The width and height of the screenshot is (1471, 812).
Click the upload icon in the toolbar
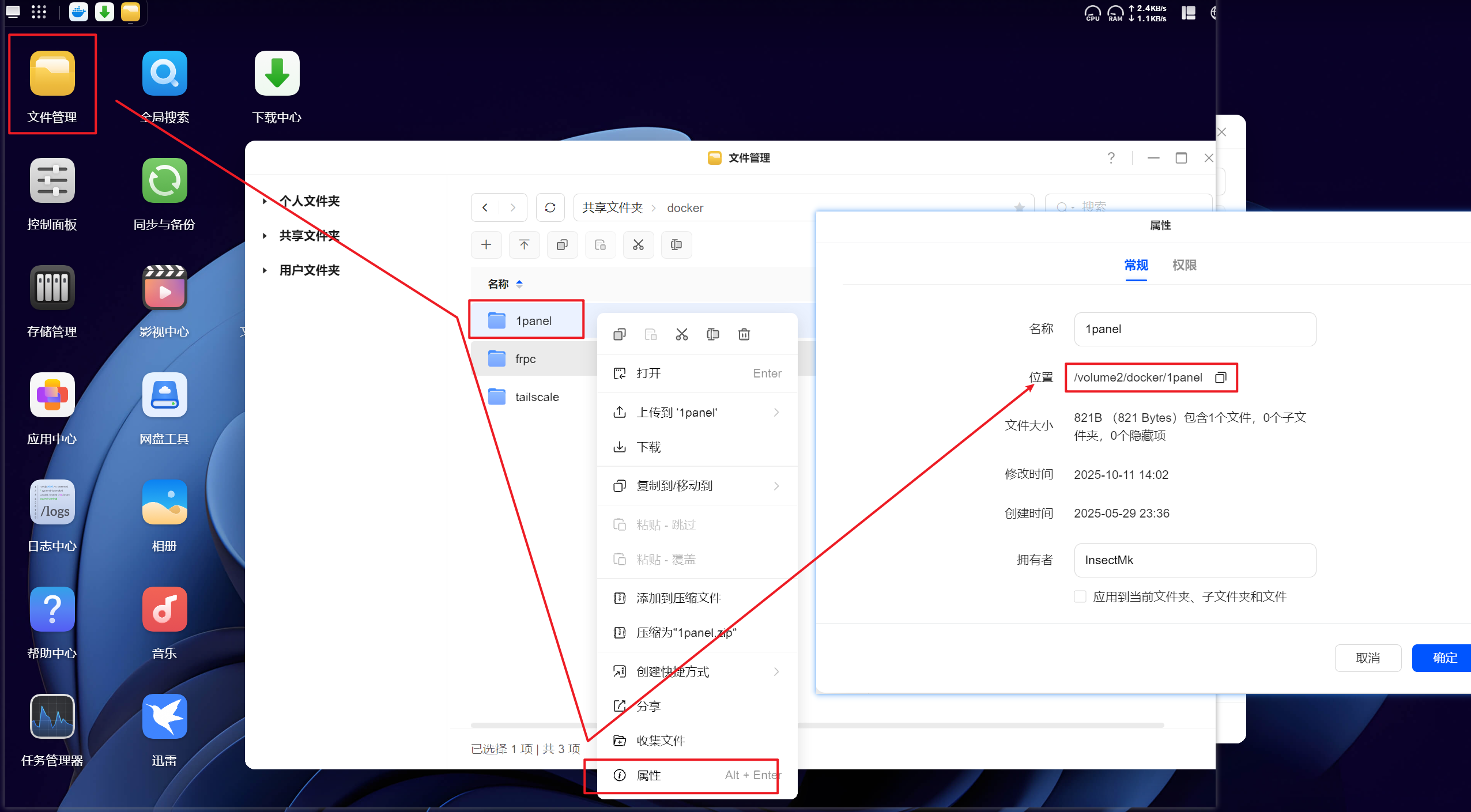coord(524,245)
